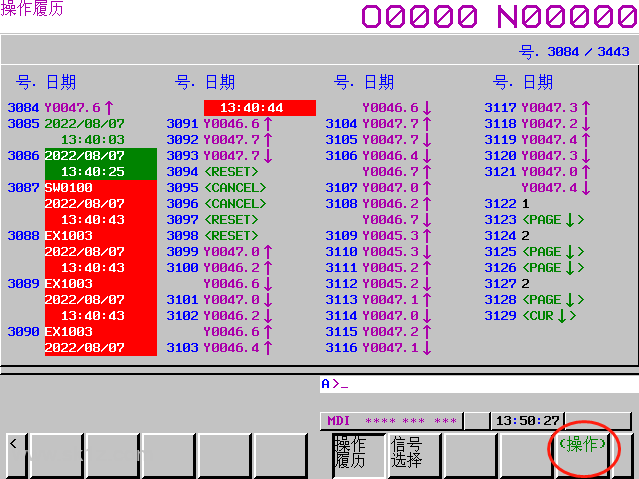The width and height of the screenshot is (639, 479).
Task: Select entry 3084 Y0047.6 rising
Action: 60,108
